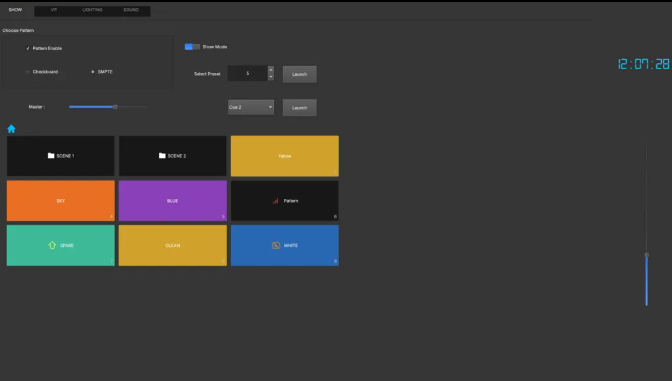
Task: Click the vertical fader handle on right
Action: [647, 255]
